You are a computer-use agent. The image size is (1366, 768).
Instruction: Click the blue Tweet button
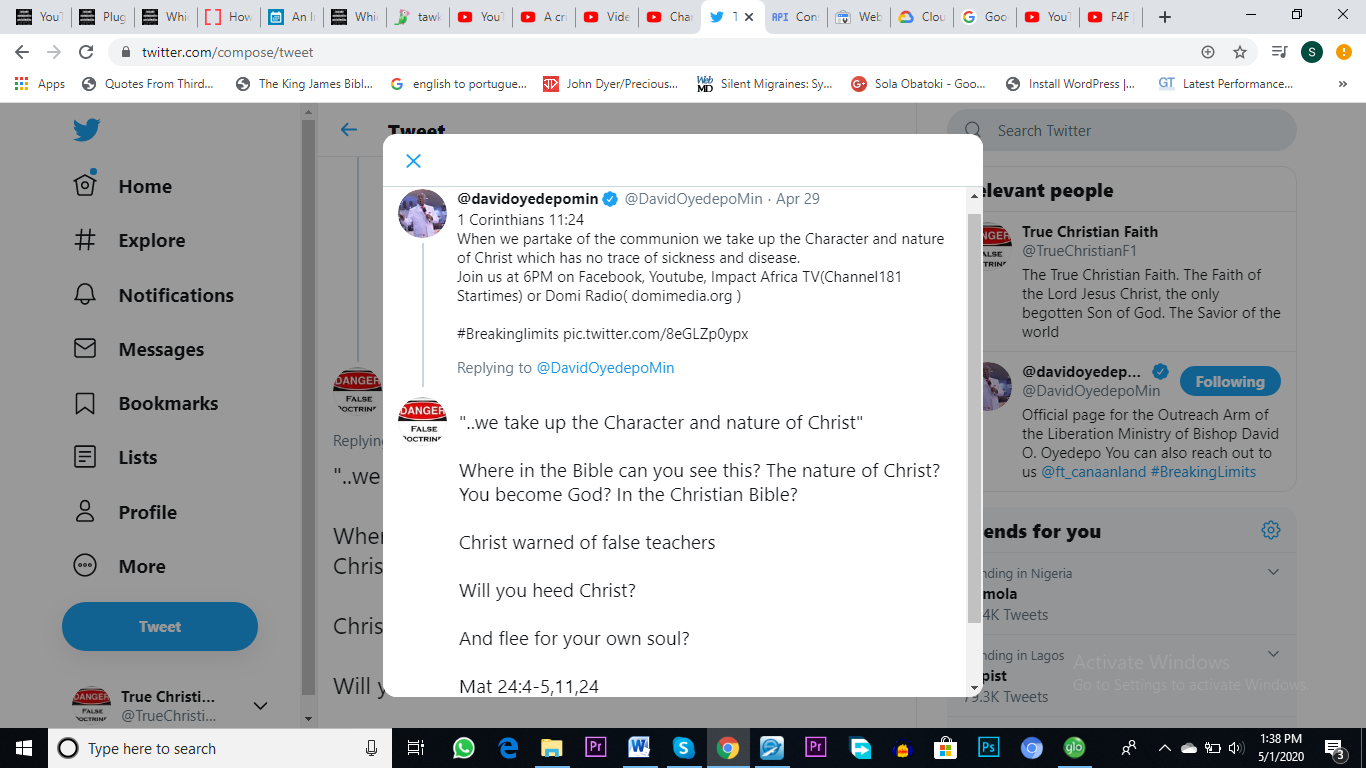[x=160, y=627]
